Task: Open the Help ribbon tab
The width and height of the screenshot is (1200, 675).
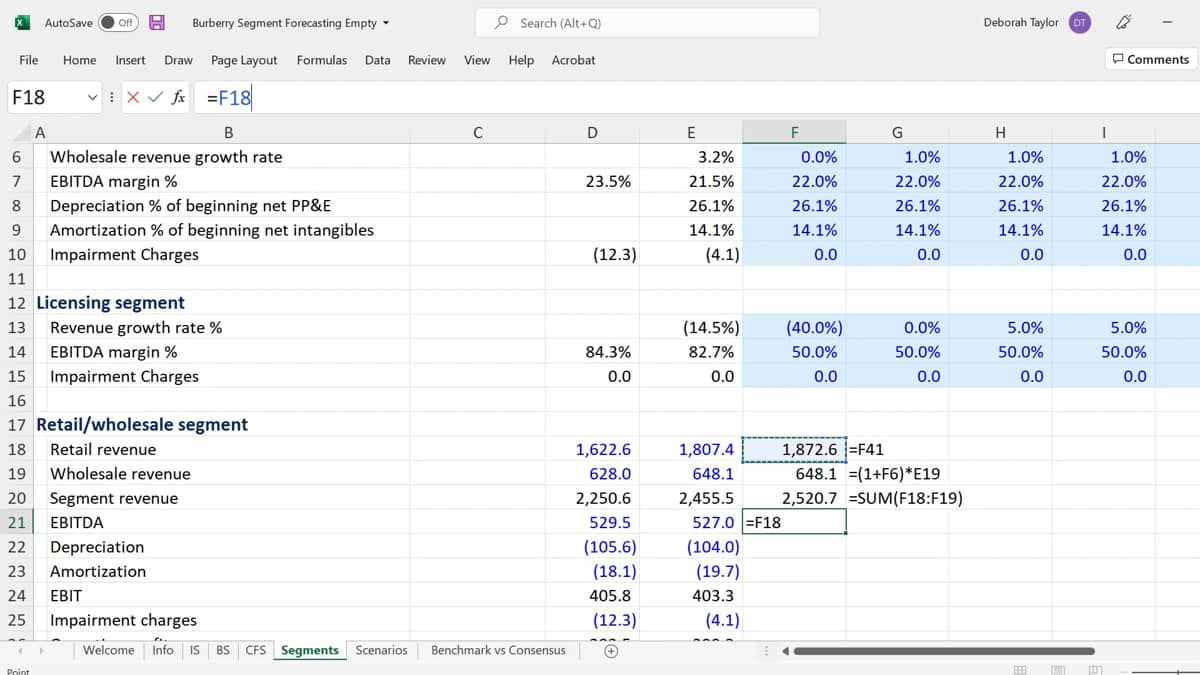Action: [x=521, y=60]
